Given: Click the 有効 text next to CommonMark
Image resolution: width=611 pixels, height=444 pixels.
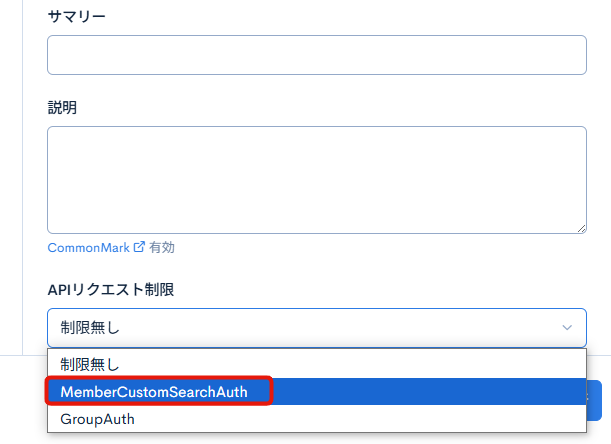Looking at the screenshot, I should (162, 247).
